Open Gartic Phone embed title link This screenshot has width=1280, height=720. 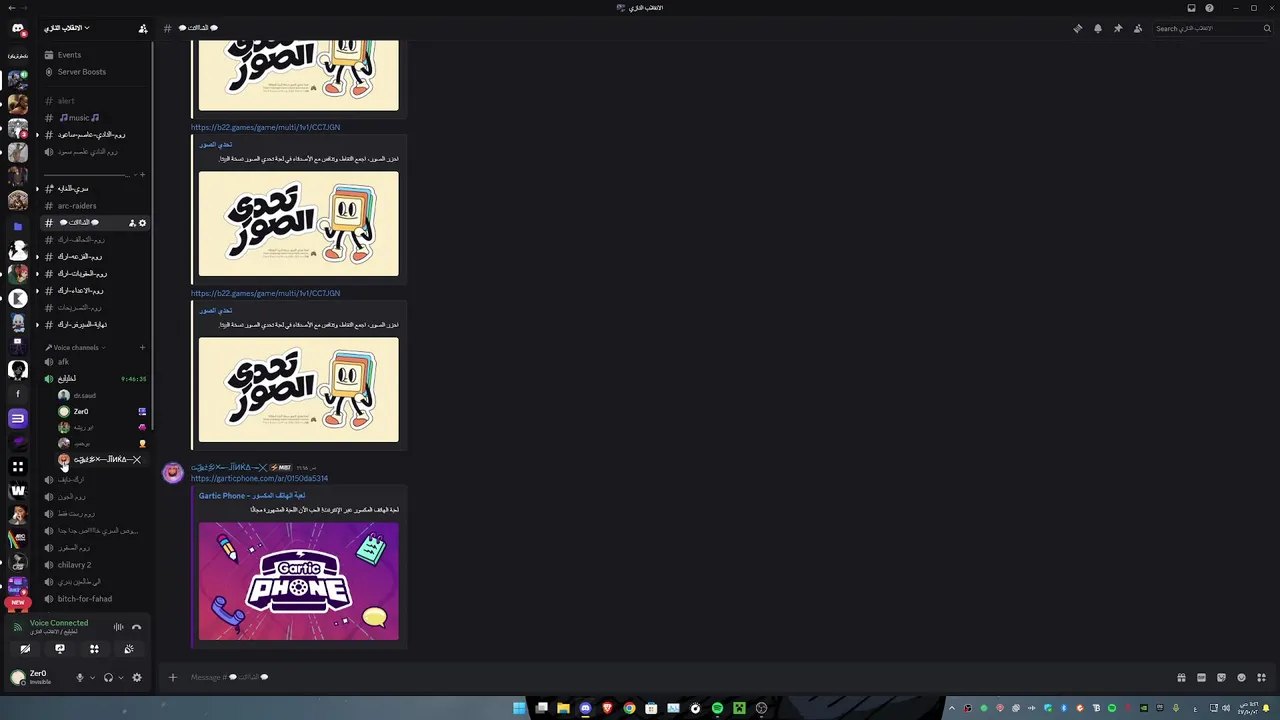click(x=251, y=496)
